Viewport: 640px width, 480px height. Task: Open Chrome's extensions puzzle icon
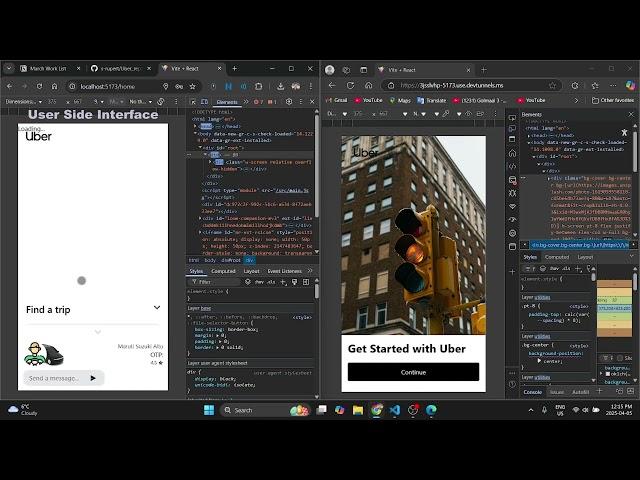point(258,86)
